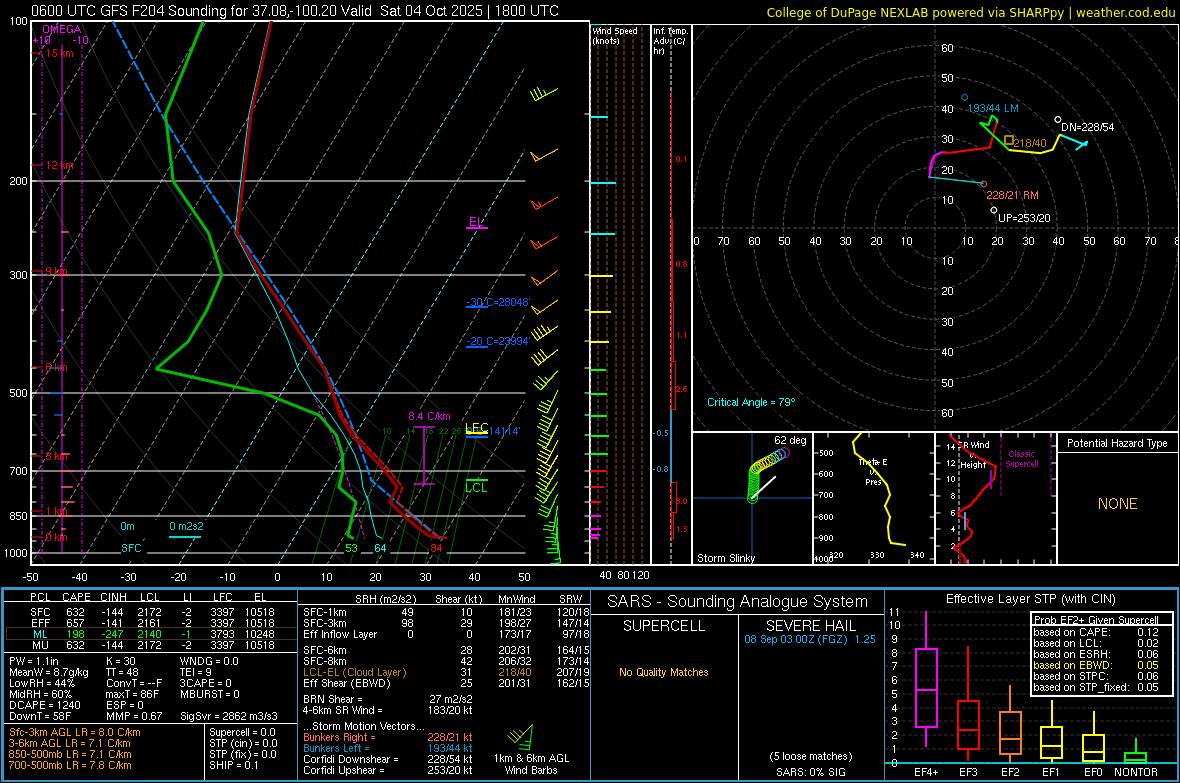Click the 228/21 RM hodograph label

pos(1012,195)
